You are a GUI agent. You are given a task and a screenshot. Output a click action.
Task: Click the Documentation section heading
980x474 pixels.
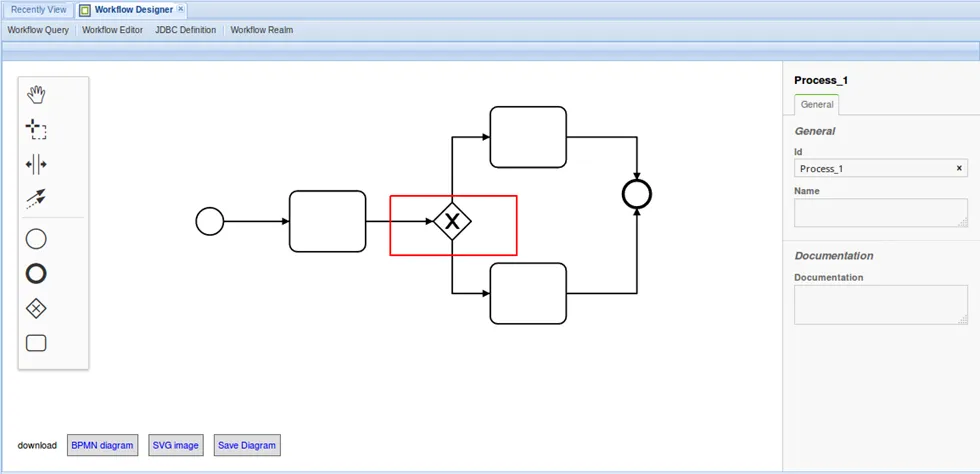coord(834,256)
